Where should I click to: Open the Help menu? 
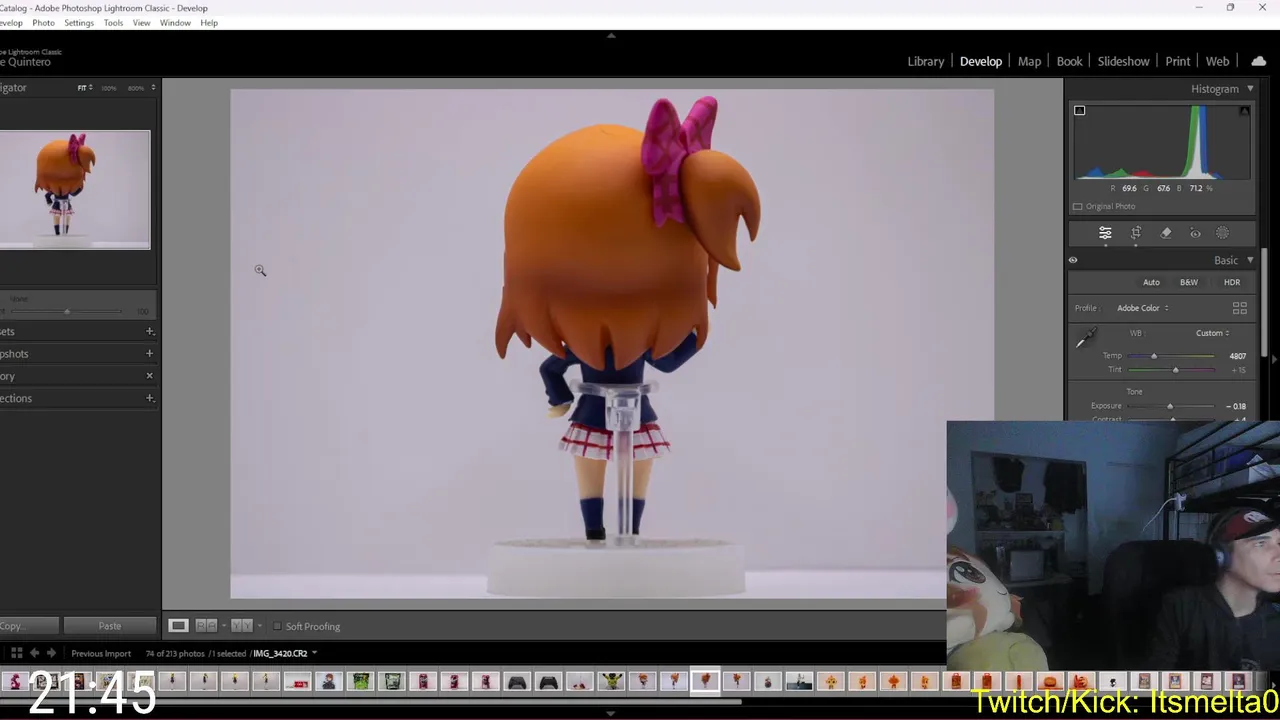click(x=209, y=22)
